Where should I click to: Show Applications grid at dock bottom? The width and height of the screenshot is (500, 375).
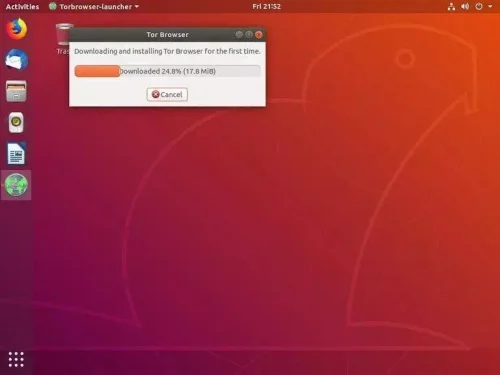coord(16,359)
